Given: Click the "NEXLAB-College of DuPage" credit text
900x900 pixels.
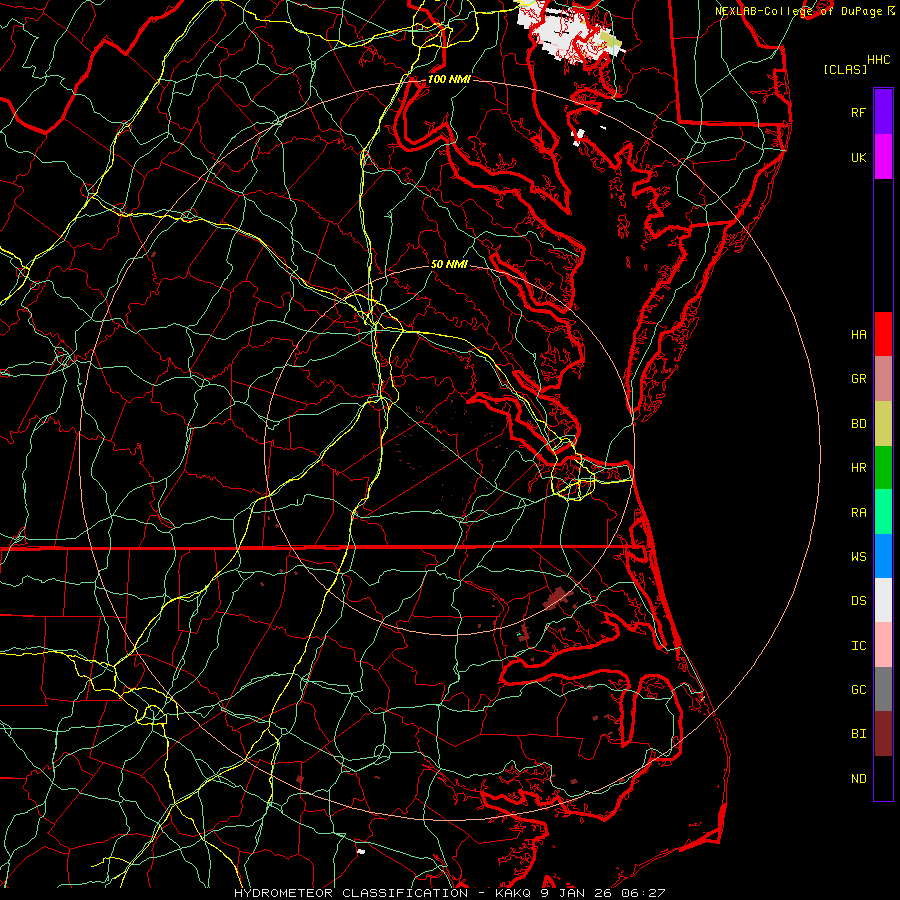Looking at the screenshot, I should click(x=798, y=11).
